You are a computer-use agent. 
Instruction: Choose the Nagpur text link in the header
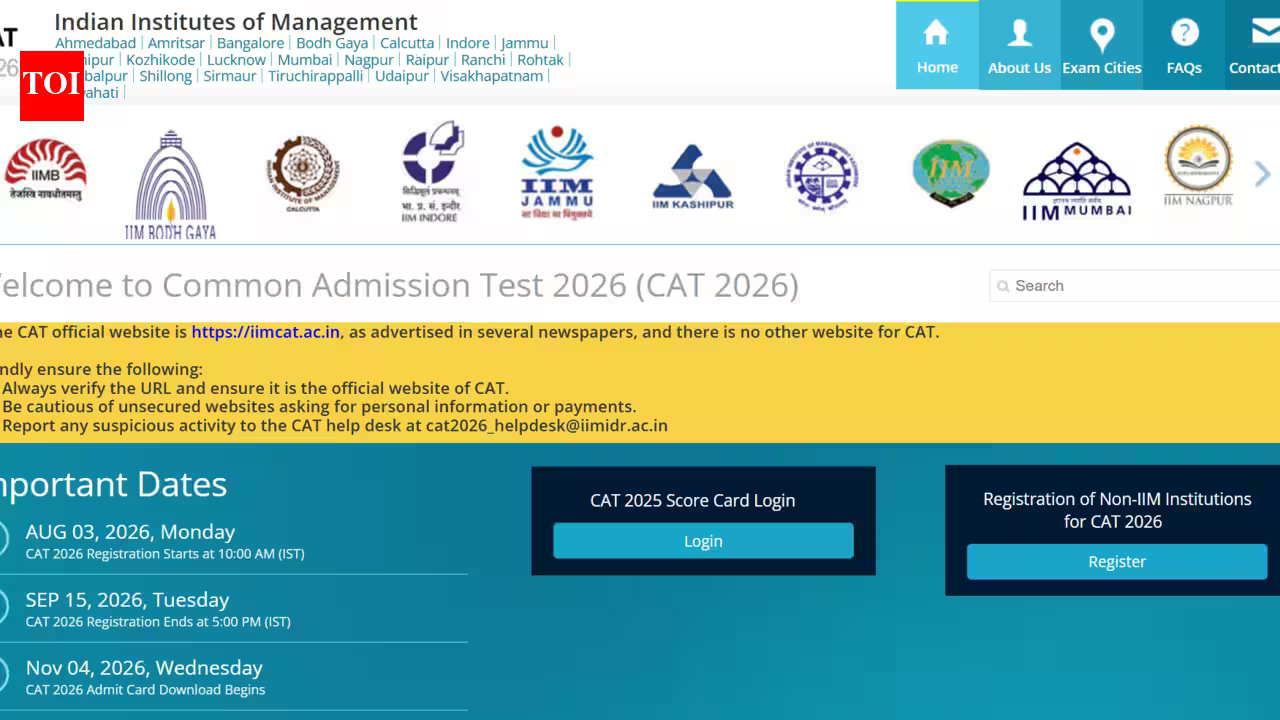pyautogui.click(x=369, y=60)
